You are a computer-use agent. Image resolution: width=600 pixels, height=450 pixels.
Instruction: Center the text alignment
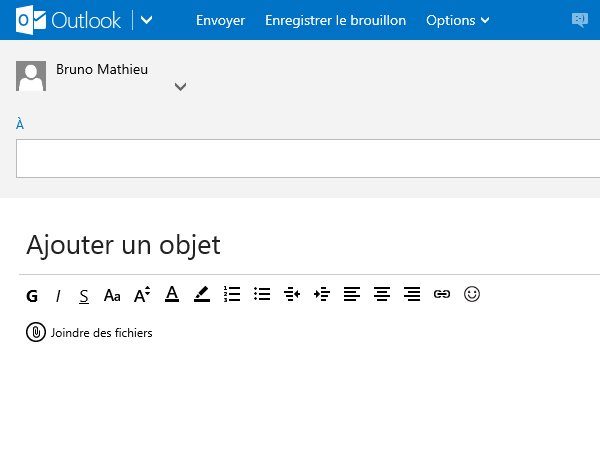[382, 294]
